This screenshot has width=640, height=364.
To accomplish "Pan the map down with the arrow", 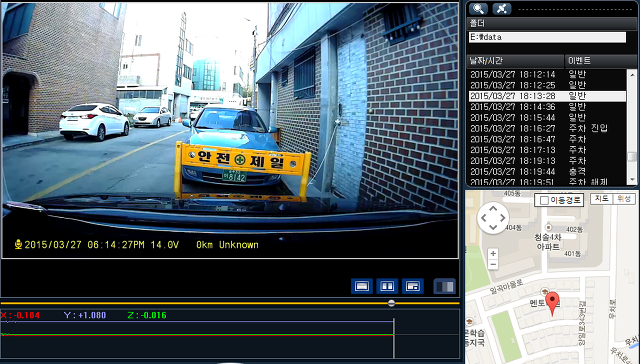I will [493, 227].
